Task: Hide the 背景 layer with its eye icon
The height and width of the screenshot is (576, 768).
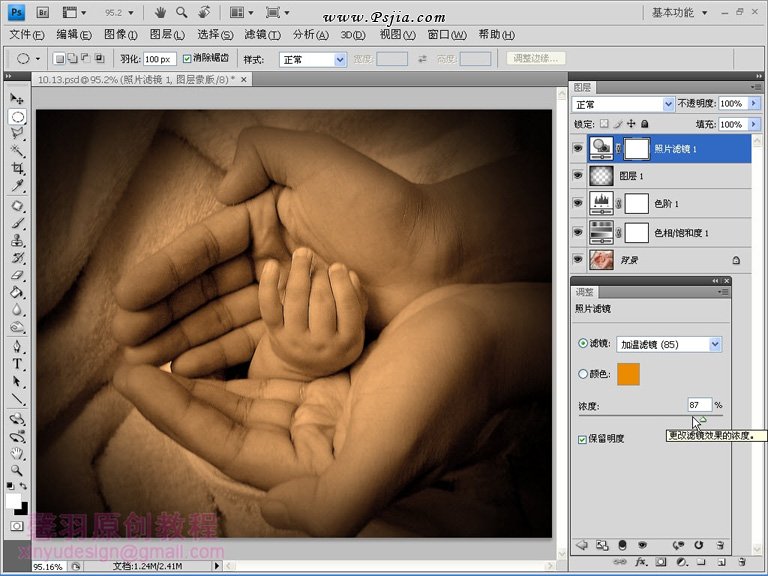Action: [x=577, y=260]
